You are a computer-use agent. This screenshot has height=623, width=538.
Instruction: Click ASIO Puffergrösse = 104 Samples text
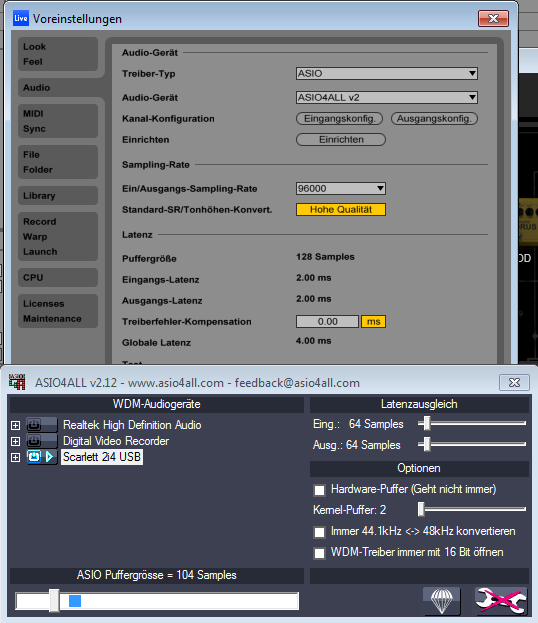(x=157, y=575)
